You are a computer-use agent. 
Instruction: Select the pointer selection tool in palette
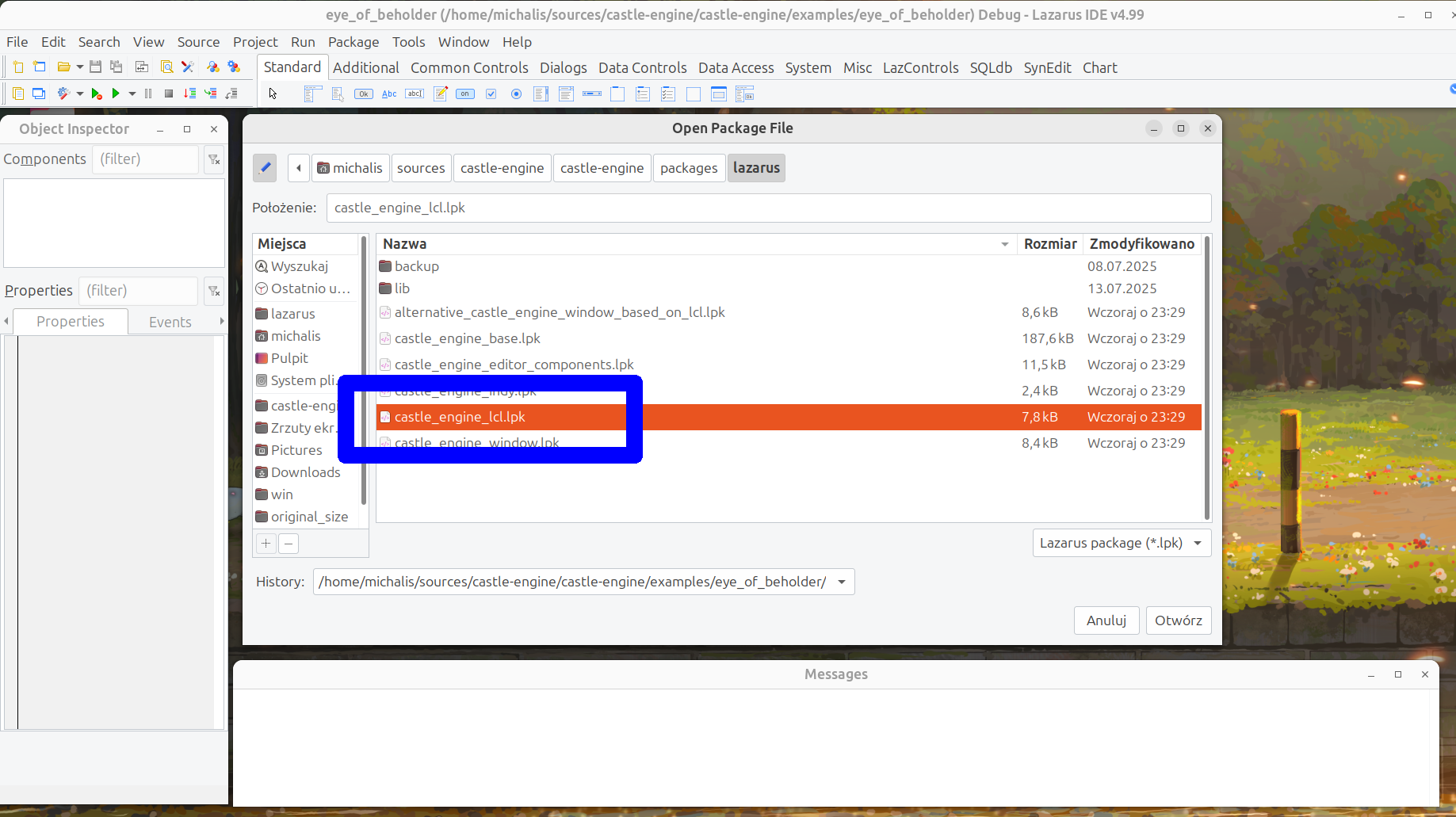click(x=273, y=94)
